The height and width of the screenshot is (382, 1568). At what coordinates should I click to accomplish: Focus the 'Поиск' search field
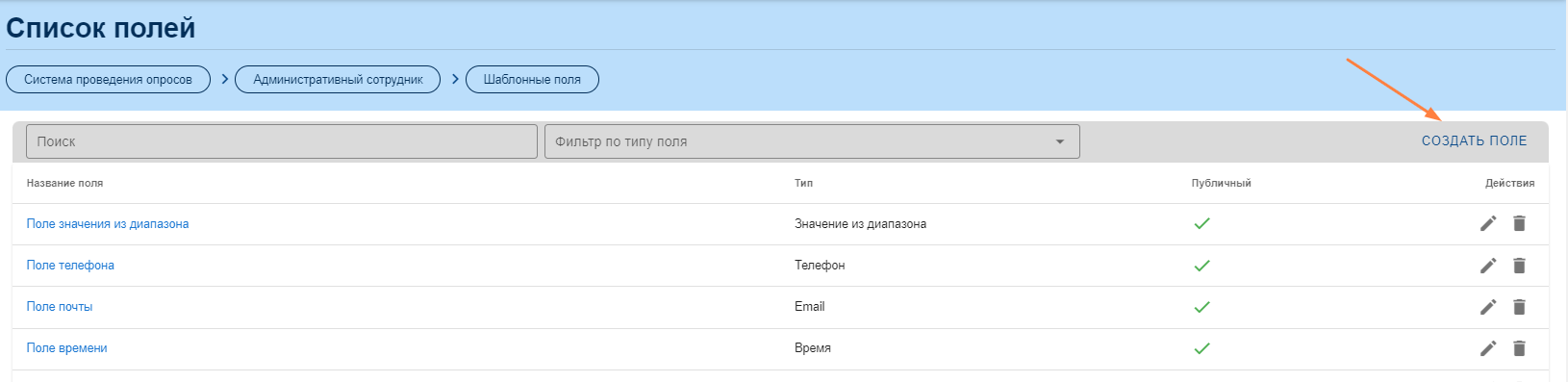click(x=281, y=141)
